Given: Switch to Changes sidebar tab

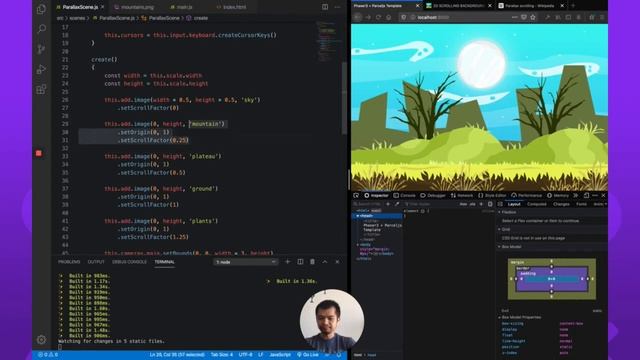Looking at the screenshot, I should click(561, 204).
